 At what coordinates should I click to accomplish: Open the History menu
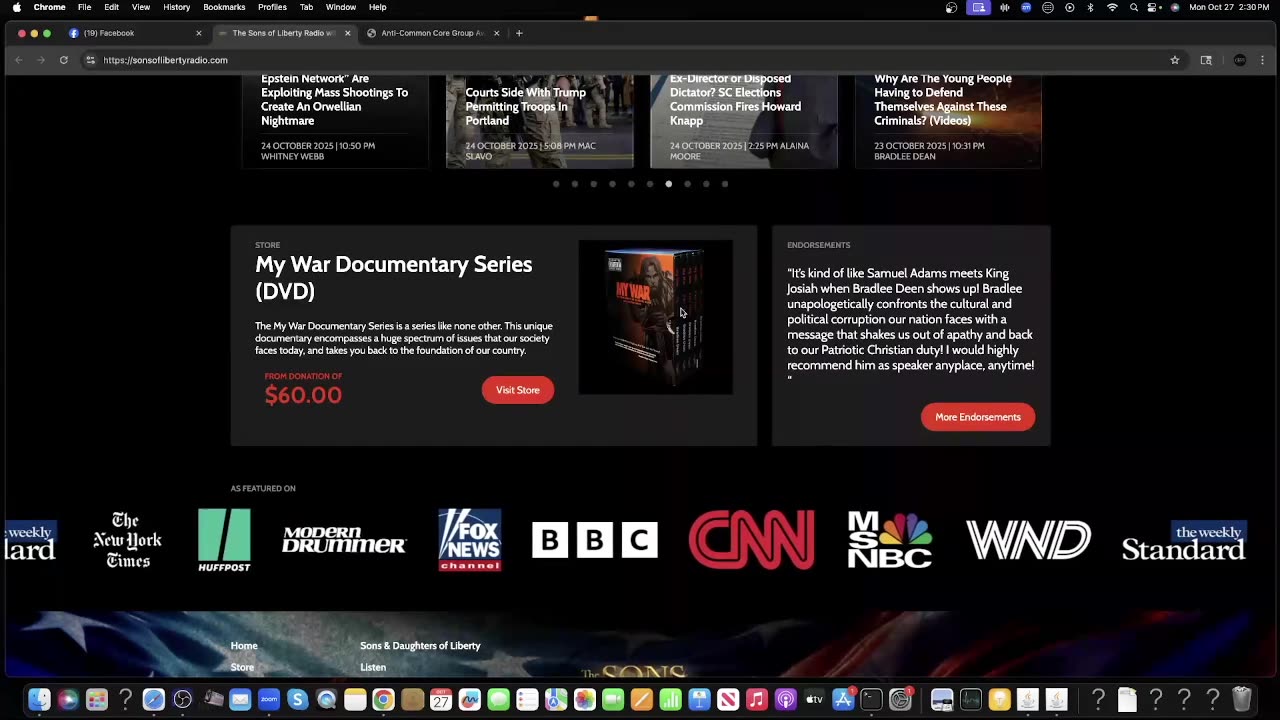click(x=176, y=7)
